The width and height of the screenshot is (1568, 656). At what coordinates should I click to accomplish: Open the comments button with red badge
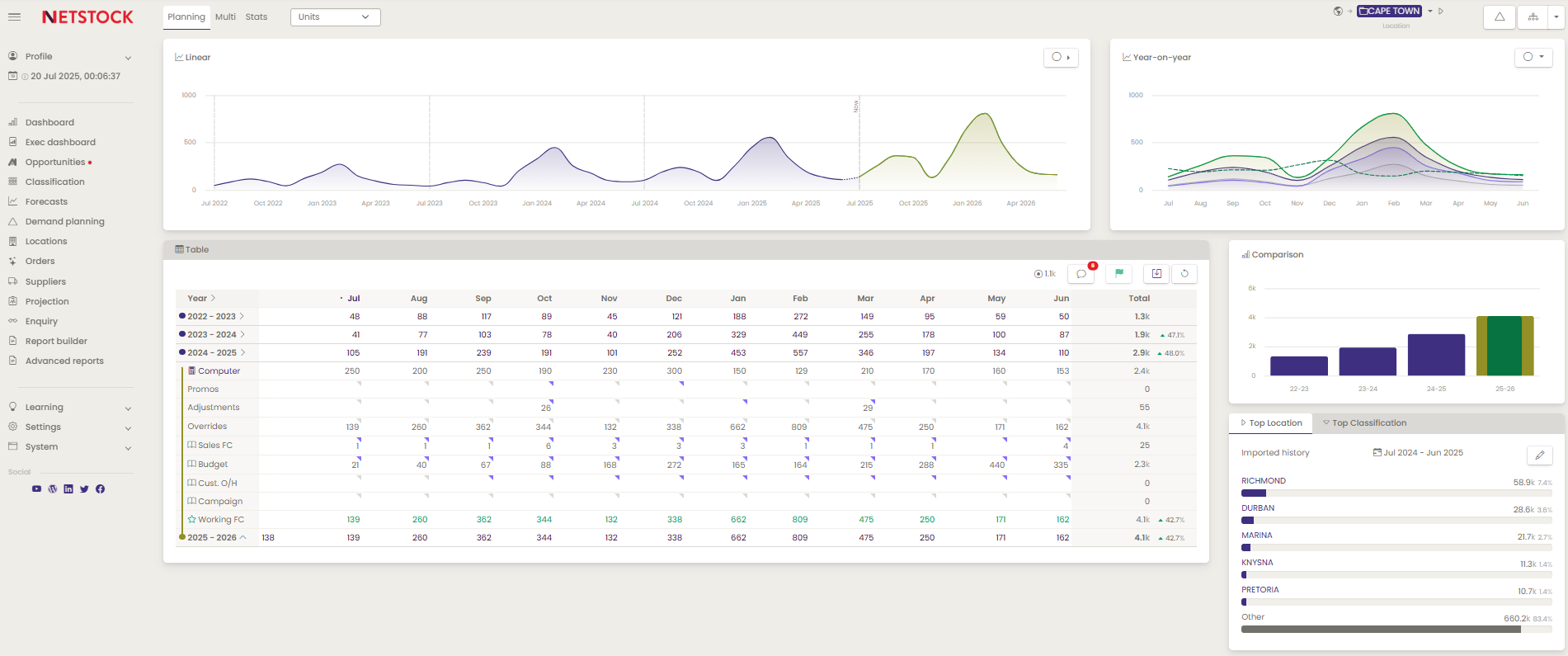(1081, 274)
